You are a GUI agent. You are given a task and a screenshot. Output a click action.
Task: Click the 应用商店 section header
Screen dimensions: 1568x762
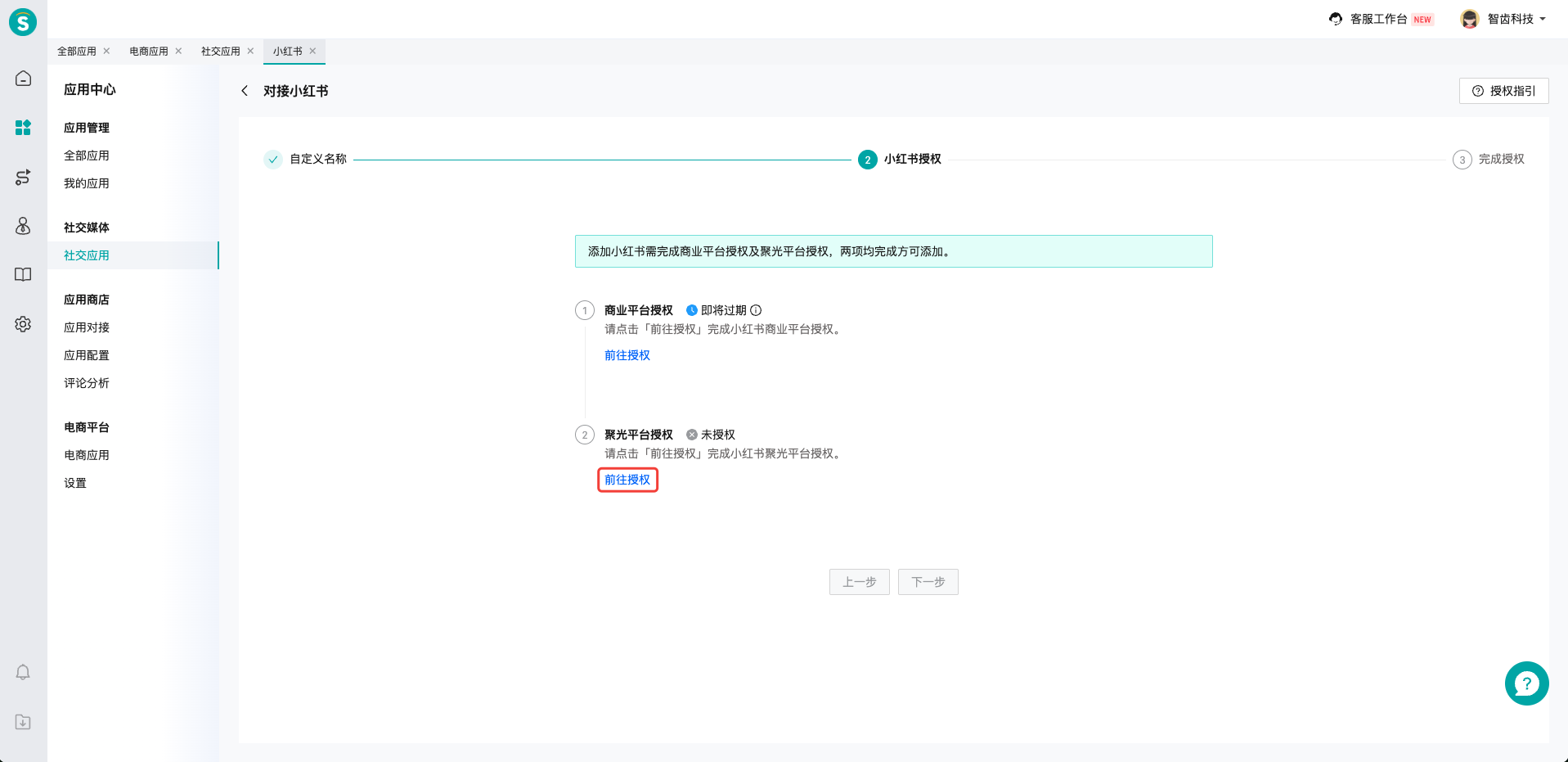(x=87, y=300)
